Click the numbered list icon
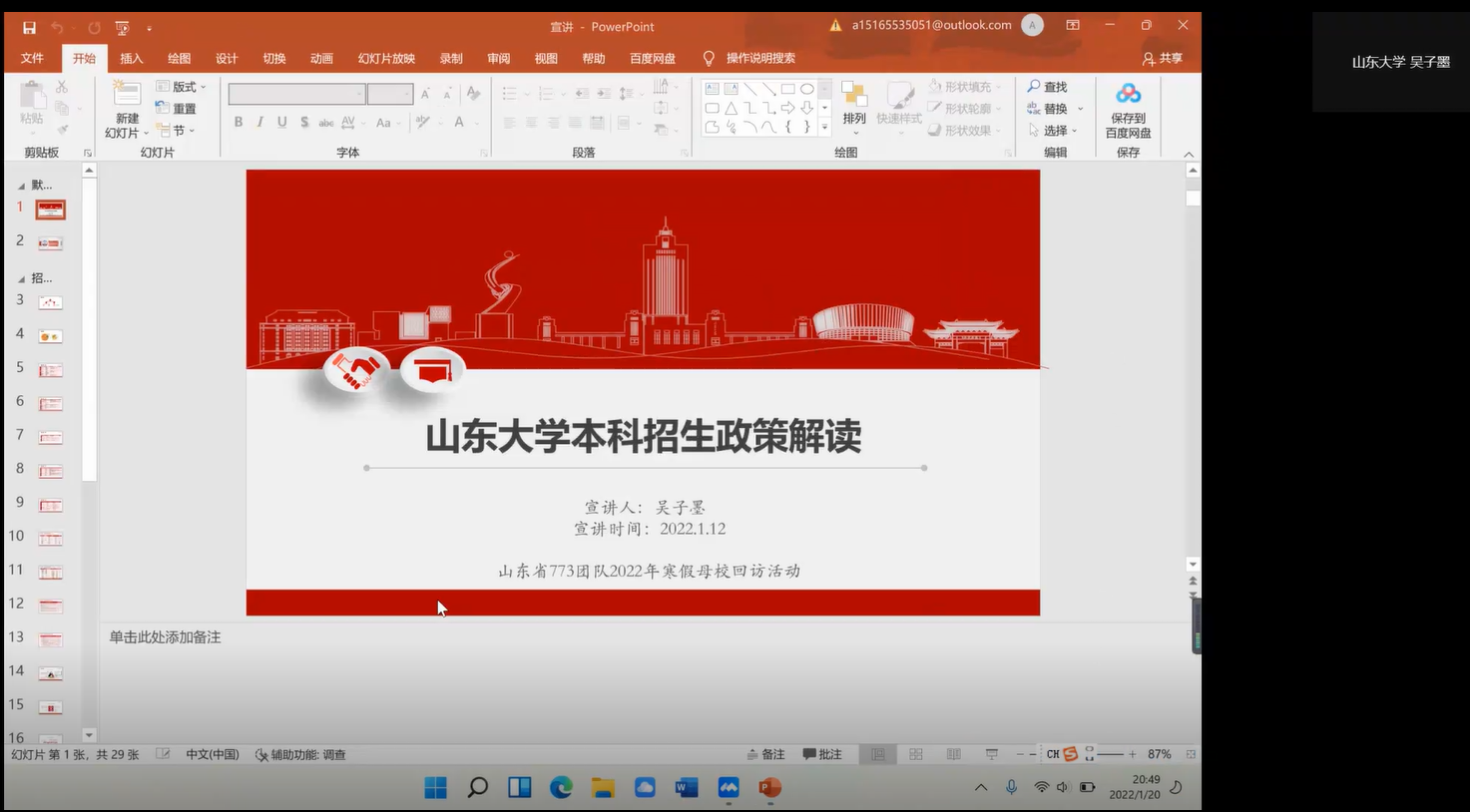This screenshot has width=1470, height=812. (x=549, y=94)
